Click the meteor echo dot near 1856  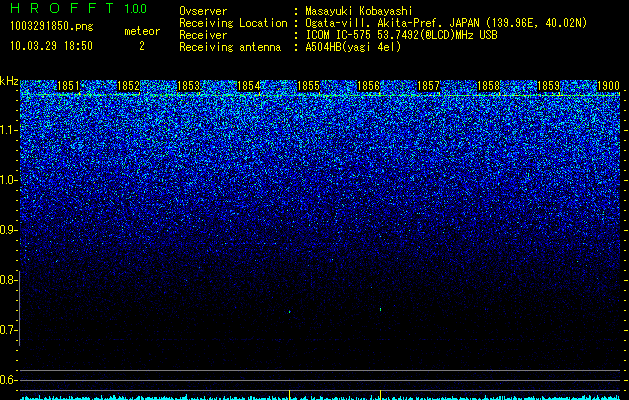(x=380, y=309)
